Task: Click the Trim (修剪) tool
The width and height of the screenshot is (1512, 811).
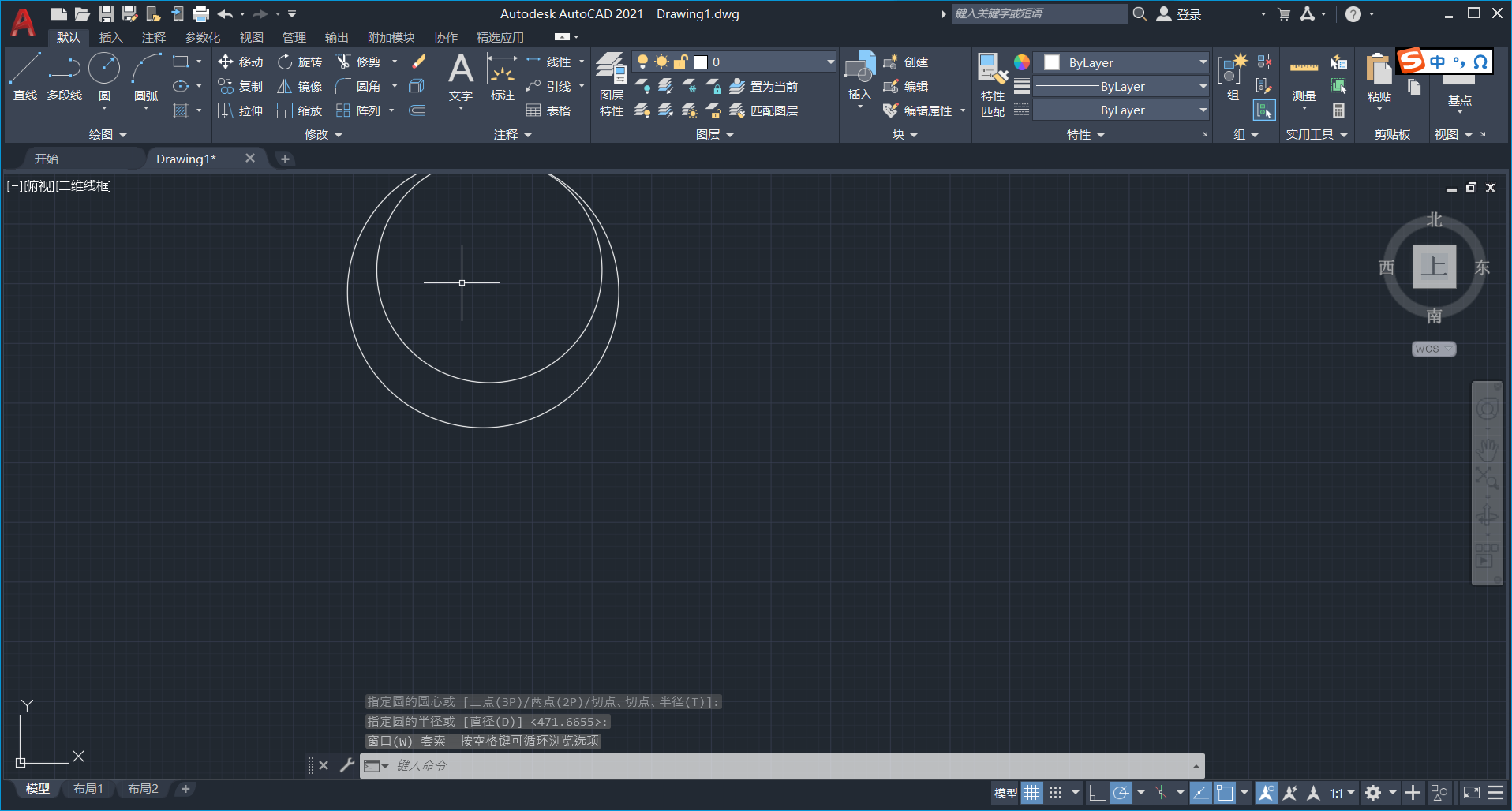Action: [358, 62]
